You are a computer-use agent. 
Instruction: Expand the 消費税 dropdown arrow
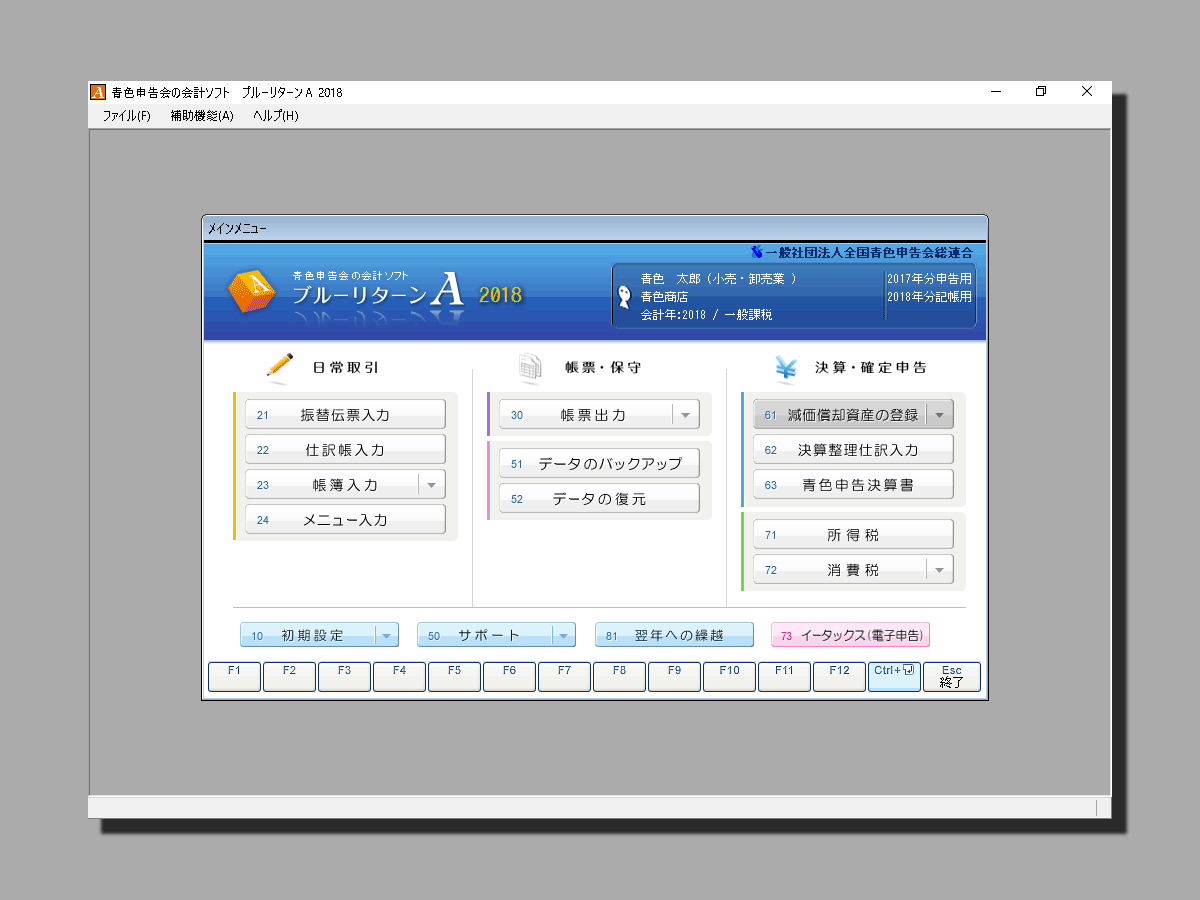pyautogui.click(x=939, y=570)
